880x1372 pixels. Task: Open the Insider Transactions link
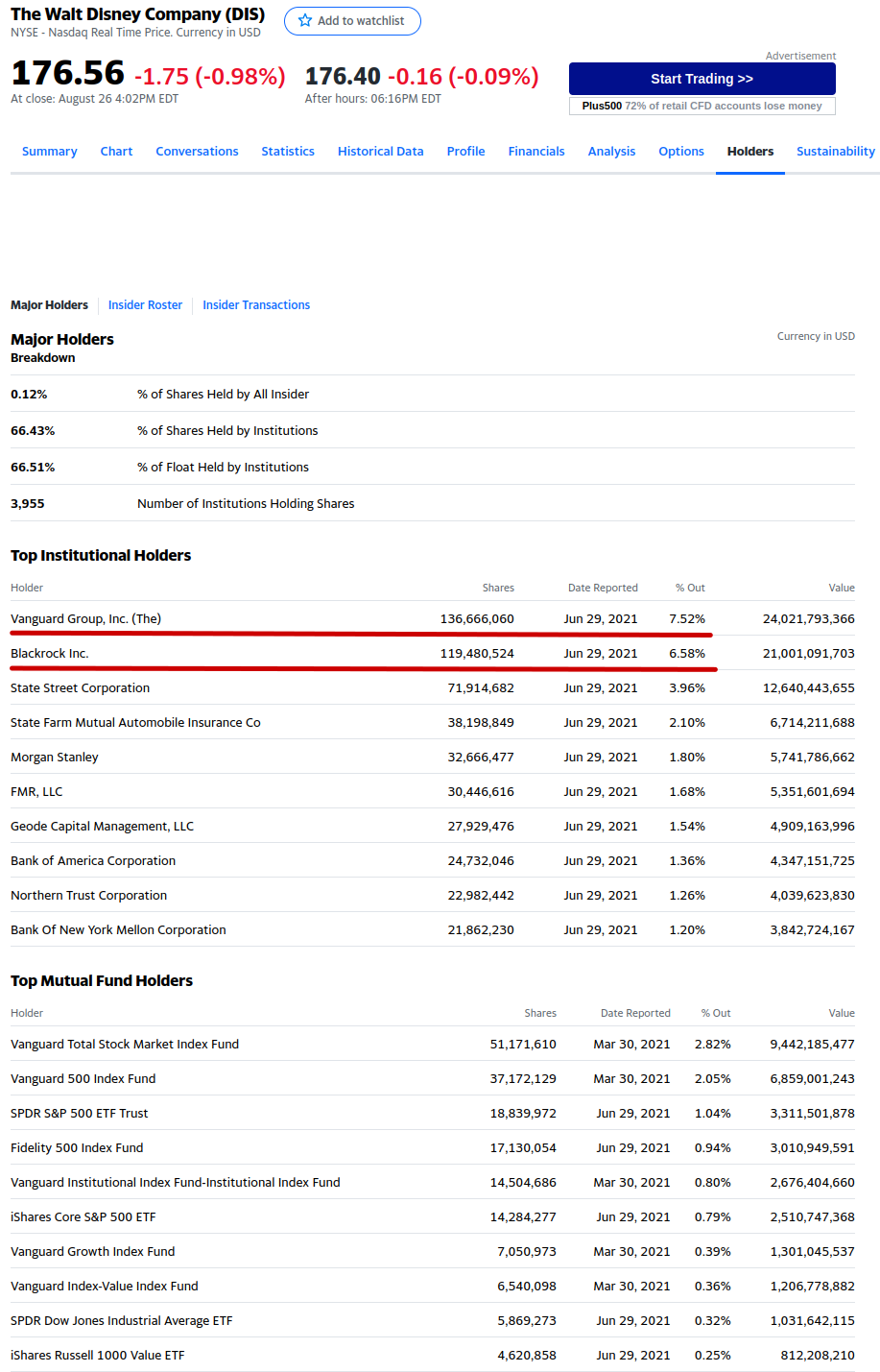tap(256, 305)
